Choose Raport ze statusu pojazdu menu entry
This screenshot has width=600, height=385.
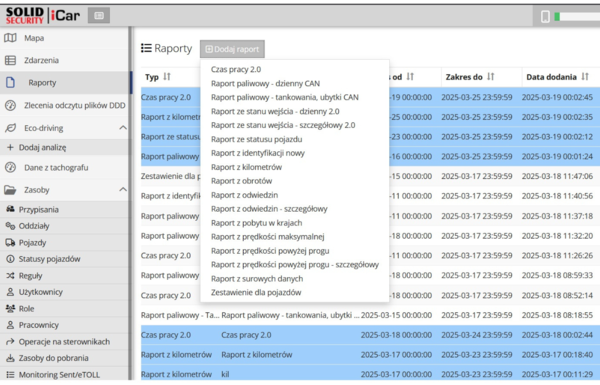pyautogui.click(x=256, y=139)
